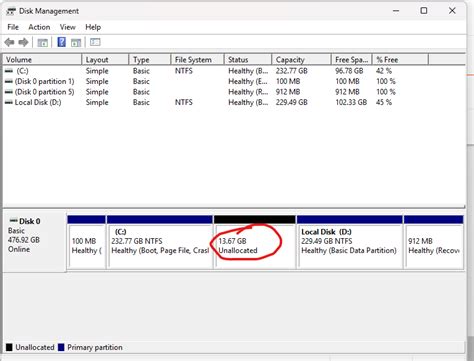Screen dimensions: 474x361
Task: Maximize the Disk Management window
Action: pos(424,11)
